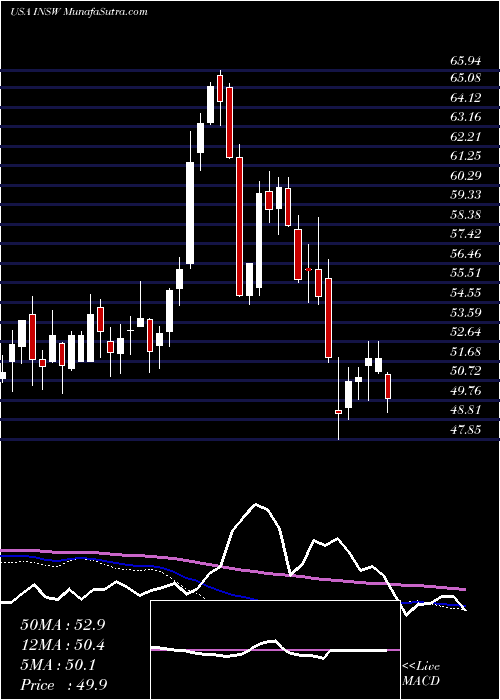Click the 65.94 price axis label
This screenshot has width=500, height=700.
click(465, 61)
